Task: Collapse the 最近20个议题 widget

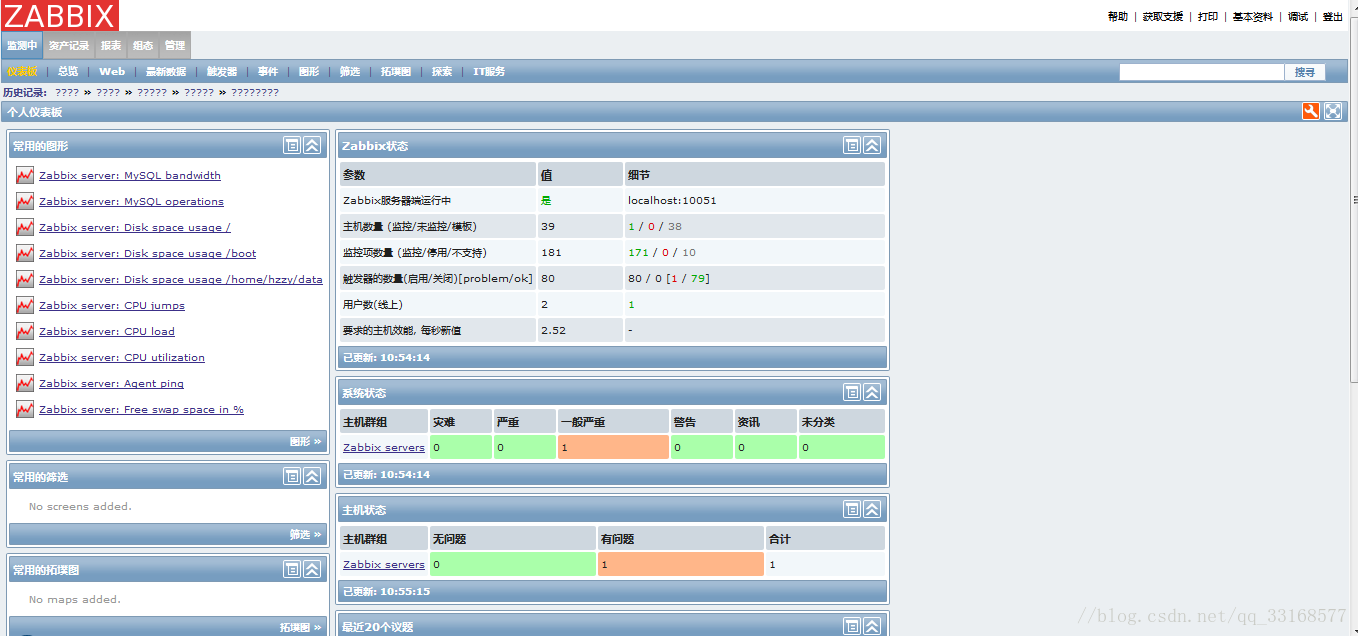Action: 872,626
